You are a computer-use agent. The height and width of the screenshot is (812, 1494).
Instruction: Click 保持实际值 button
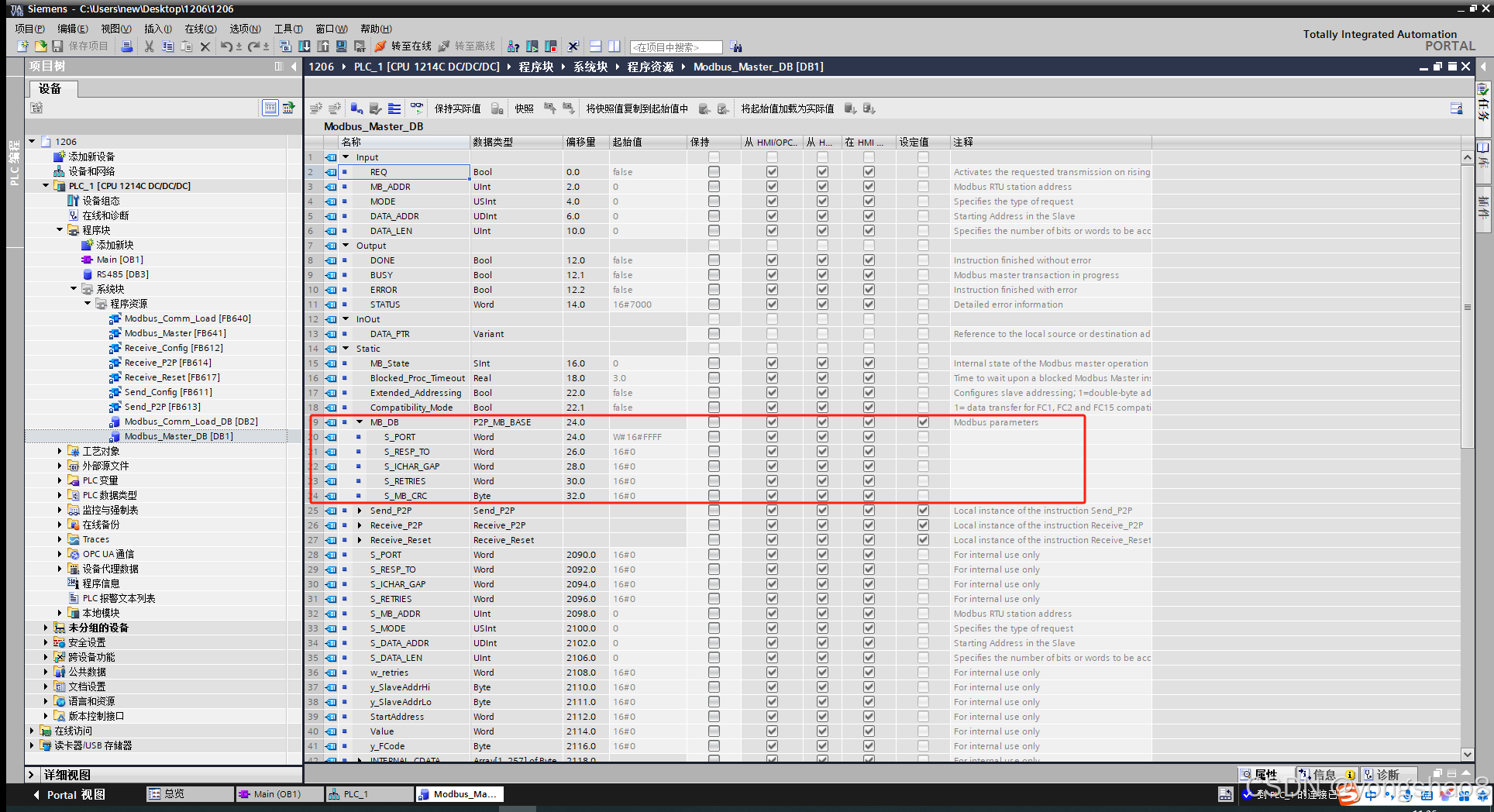457,108
